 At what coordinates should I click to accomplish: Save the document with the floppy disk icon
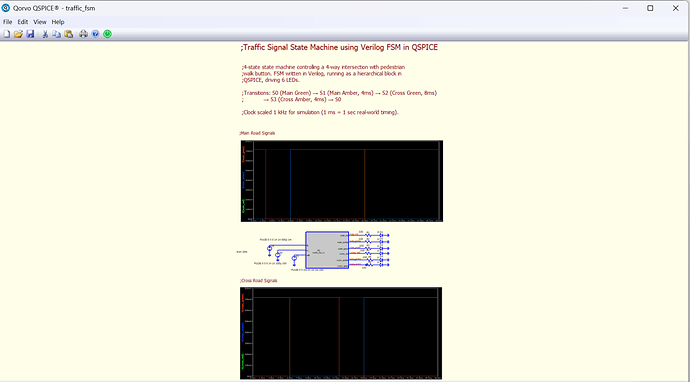[x=30, y=34]
